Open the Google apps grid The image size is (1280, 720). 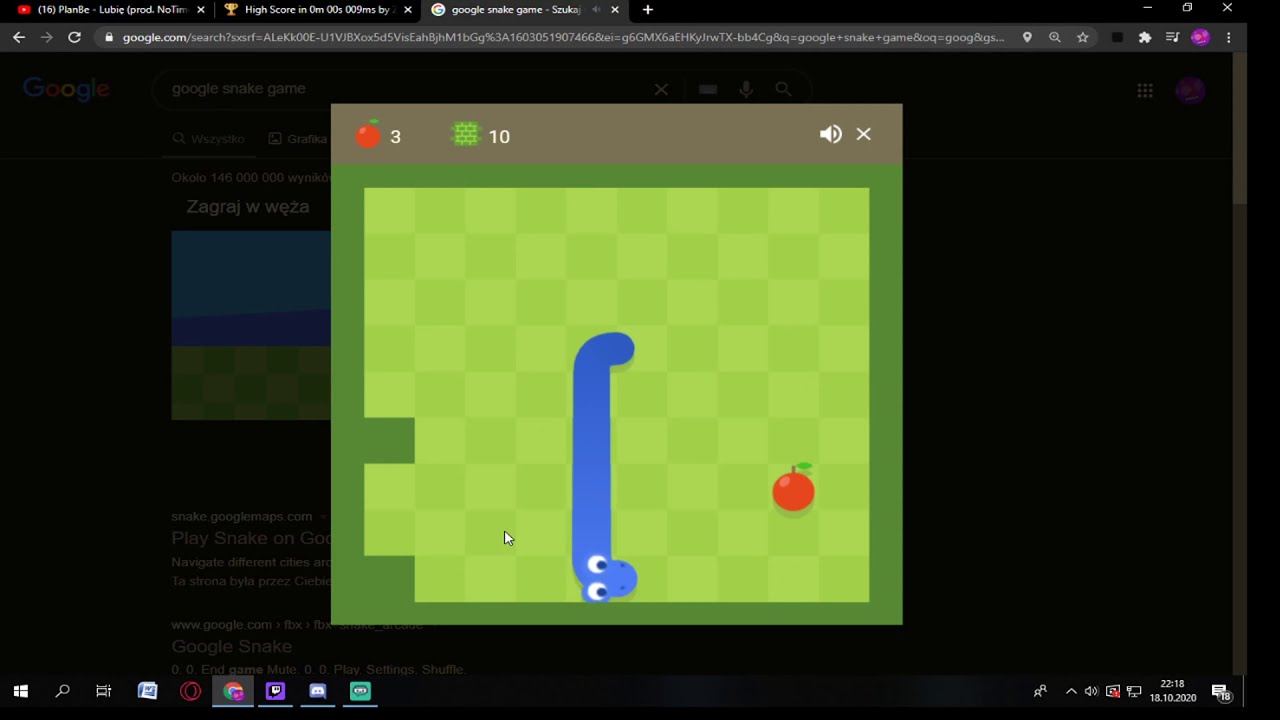pyautogui.click(x=1145, y=90)
